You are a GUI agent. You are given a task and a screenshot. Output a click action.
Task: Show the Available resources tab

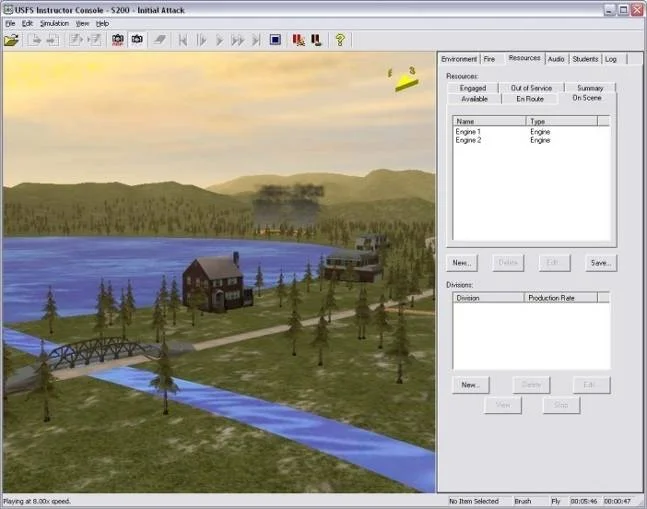click(x=475, y=99)
